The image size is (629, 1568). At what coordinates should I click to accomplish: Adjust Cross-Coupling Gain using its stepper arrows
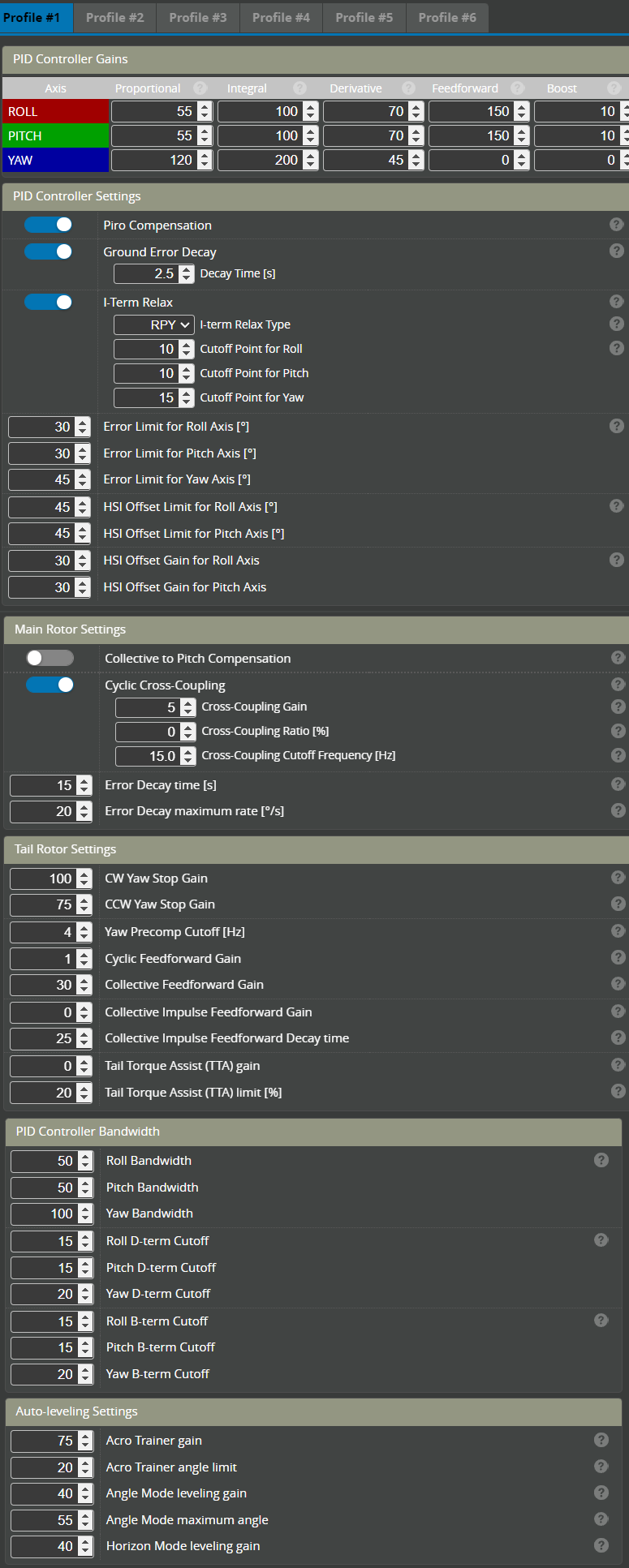coord(188,707)
